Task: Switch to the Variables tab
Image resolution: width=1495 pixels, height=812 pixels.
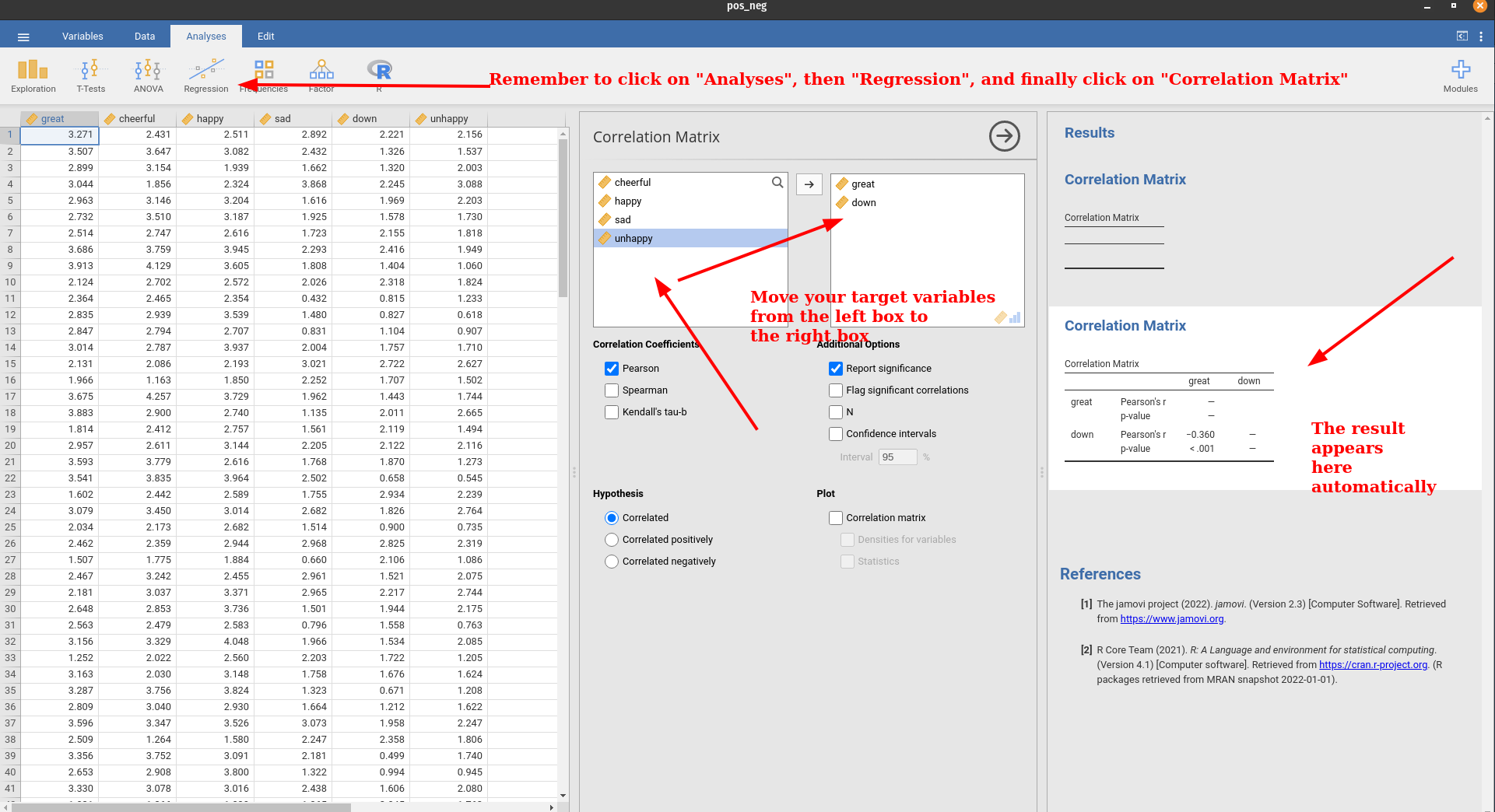Action: click(x=82, y=37)
